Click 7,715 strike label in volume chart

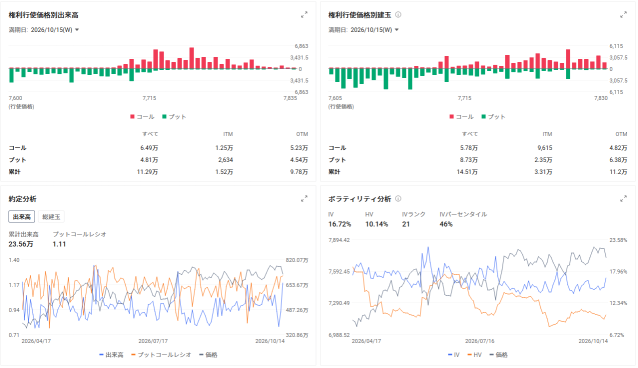[149, 98]
